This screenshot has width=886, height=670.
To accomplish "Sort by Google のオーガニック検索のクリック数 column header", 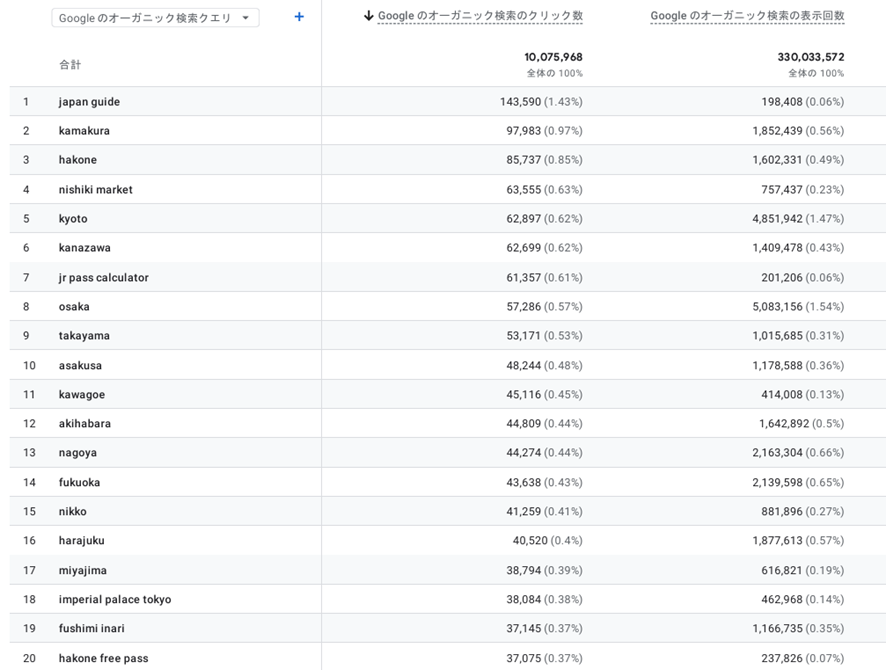I will pos(480,16).
